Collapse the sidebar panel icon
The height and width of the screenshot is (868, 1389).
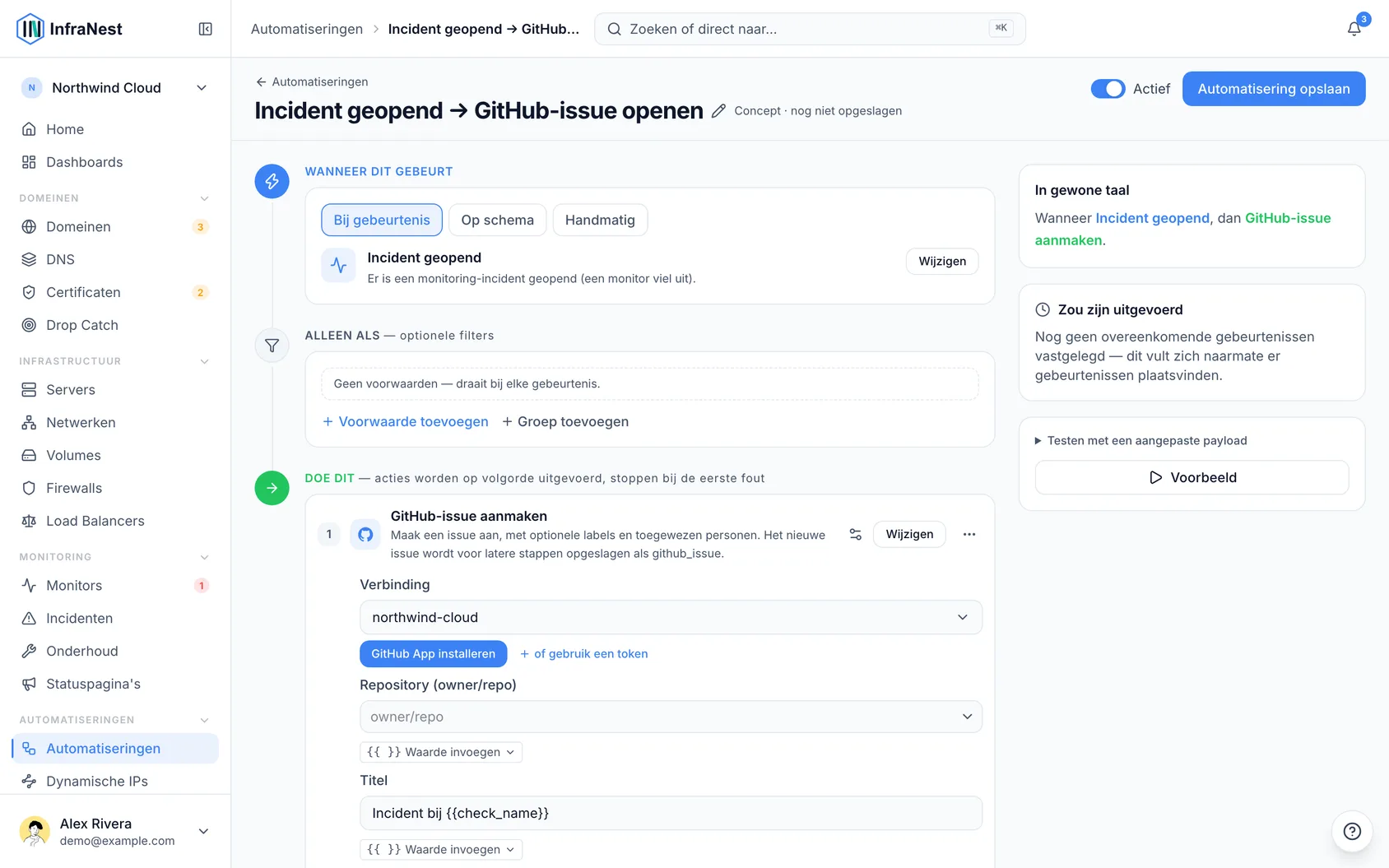click(x=206, y=29)
